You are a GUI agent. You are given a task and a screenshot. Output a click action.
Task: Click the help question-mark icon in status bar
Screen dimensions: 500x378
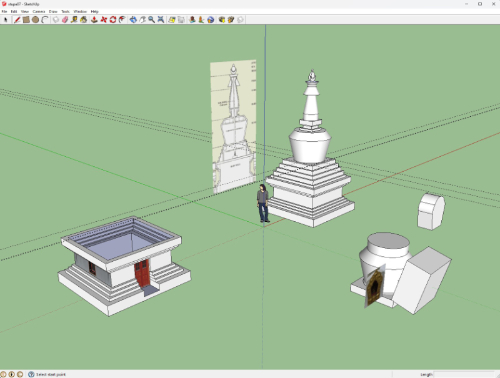(x=31, y=374)
